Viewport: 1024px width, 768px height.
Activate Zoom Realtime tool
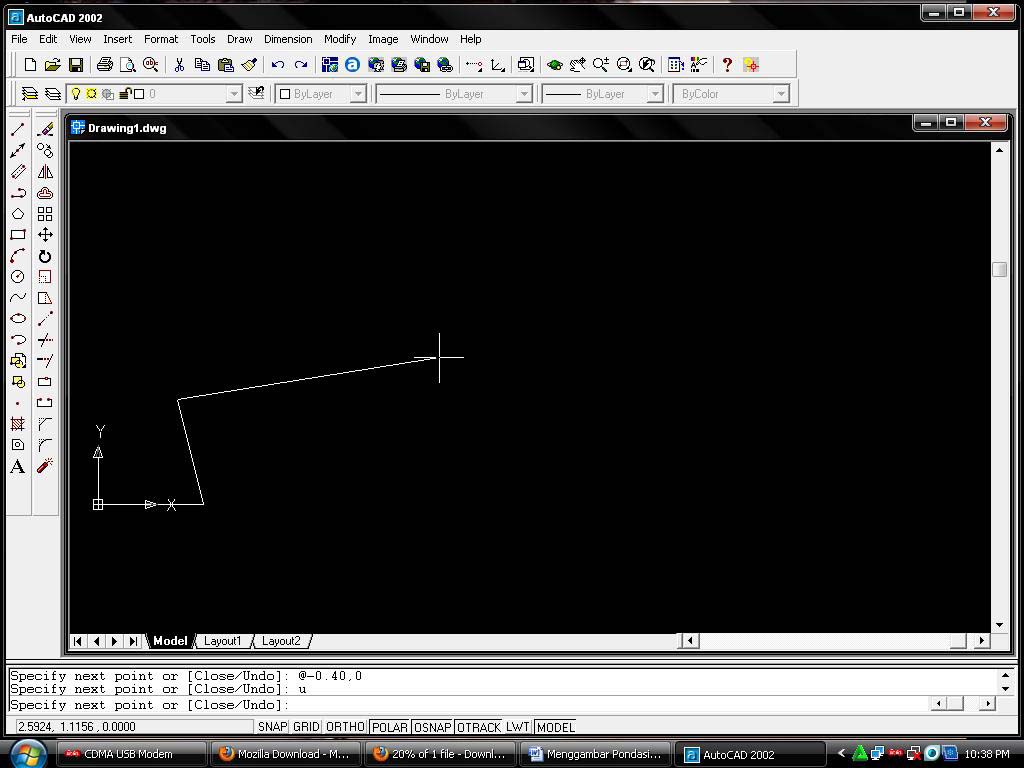601,65
